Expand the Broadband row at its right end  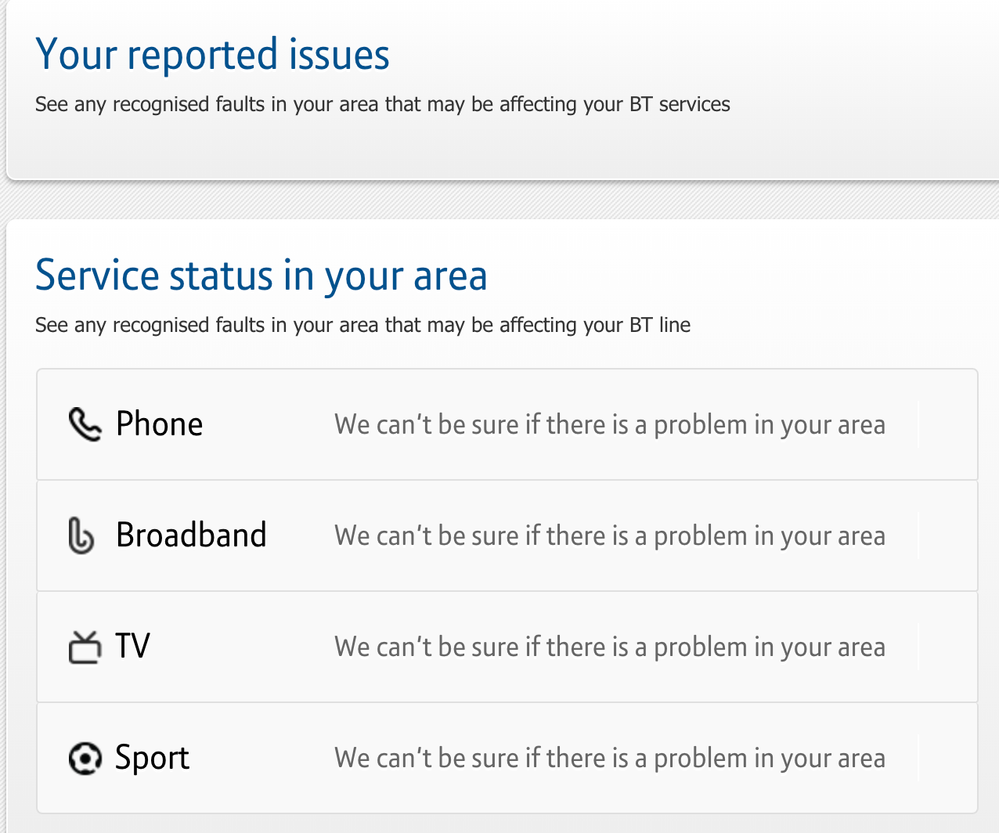point(946,536)
